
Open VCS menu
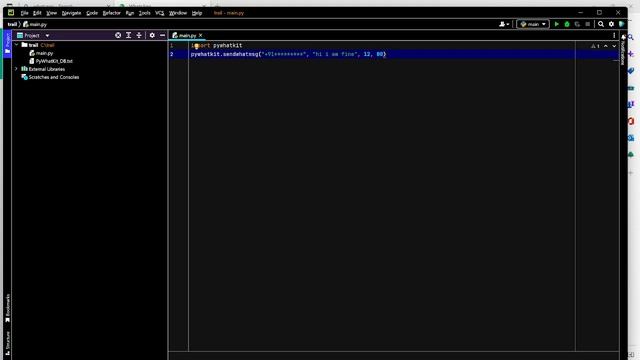(x=160, y=13)
